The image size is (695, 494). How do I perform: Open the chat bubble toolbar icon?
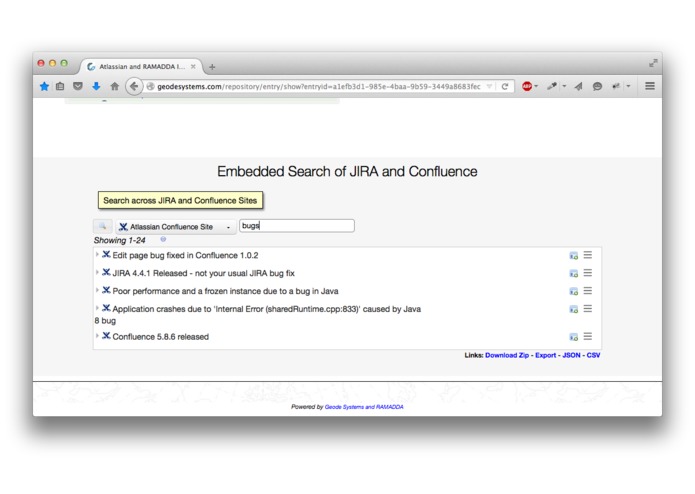597,86
